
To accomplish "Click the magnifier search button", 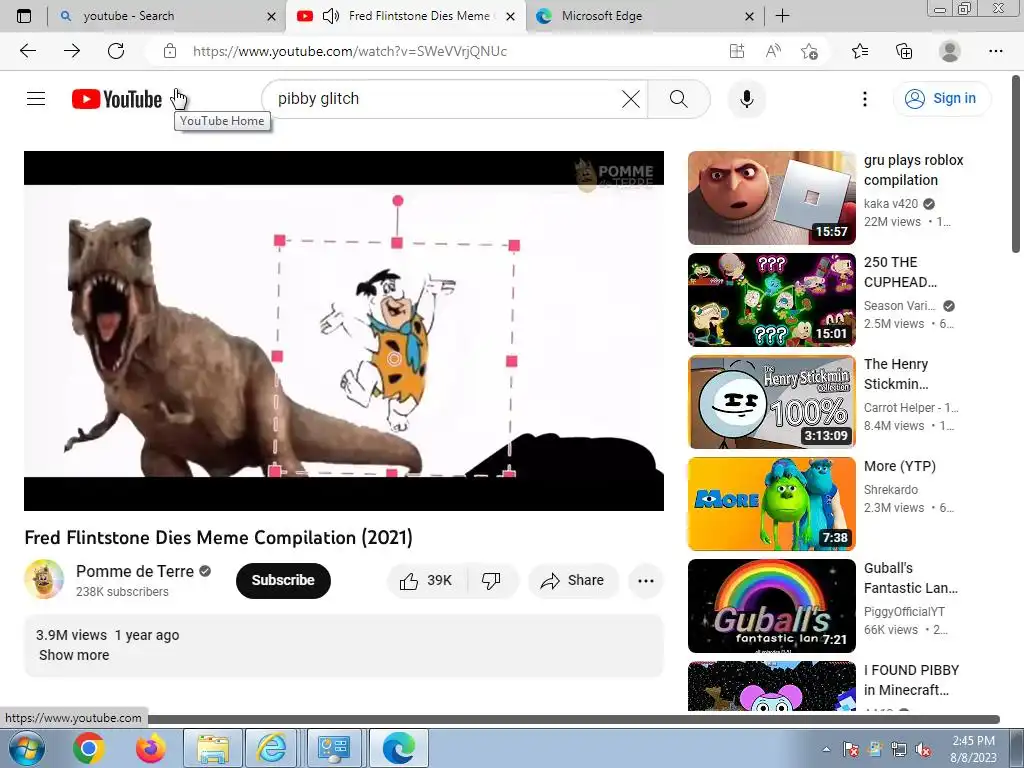I will point(679,99).
